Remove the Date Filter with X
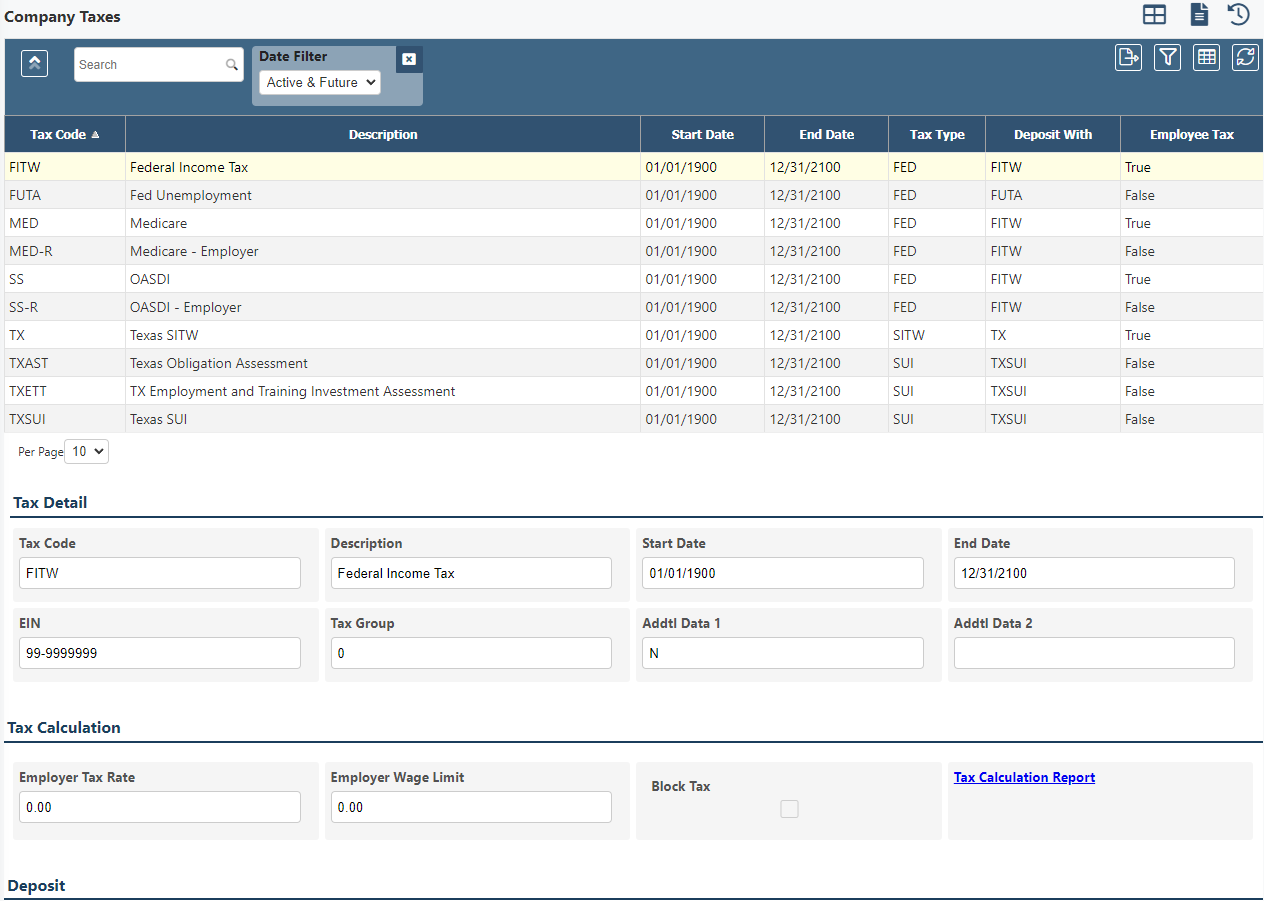This screenshot has width=1264, height=901. point(409,59)
